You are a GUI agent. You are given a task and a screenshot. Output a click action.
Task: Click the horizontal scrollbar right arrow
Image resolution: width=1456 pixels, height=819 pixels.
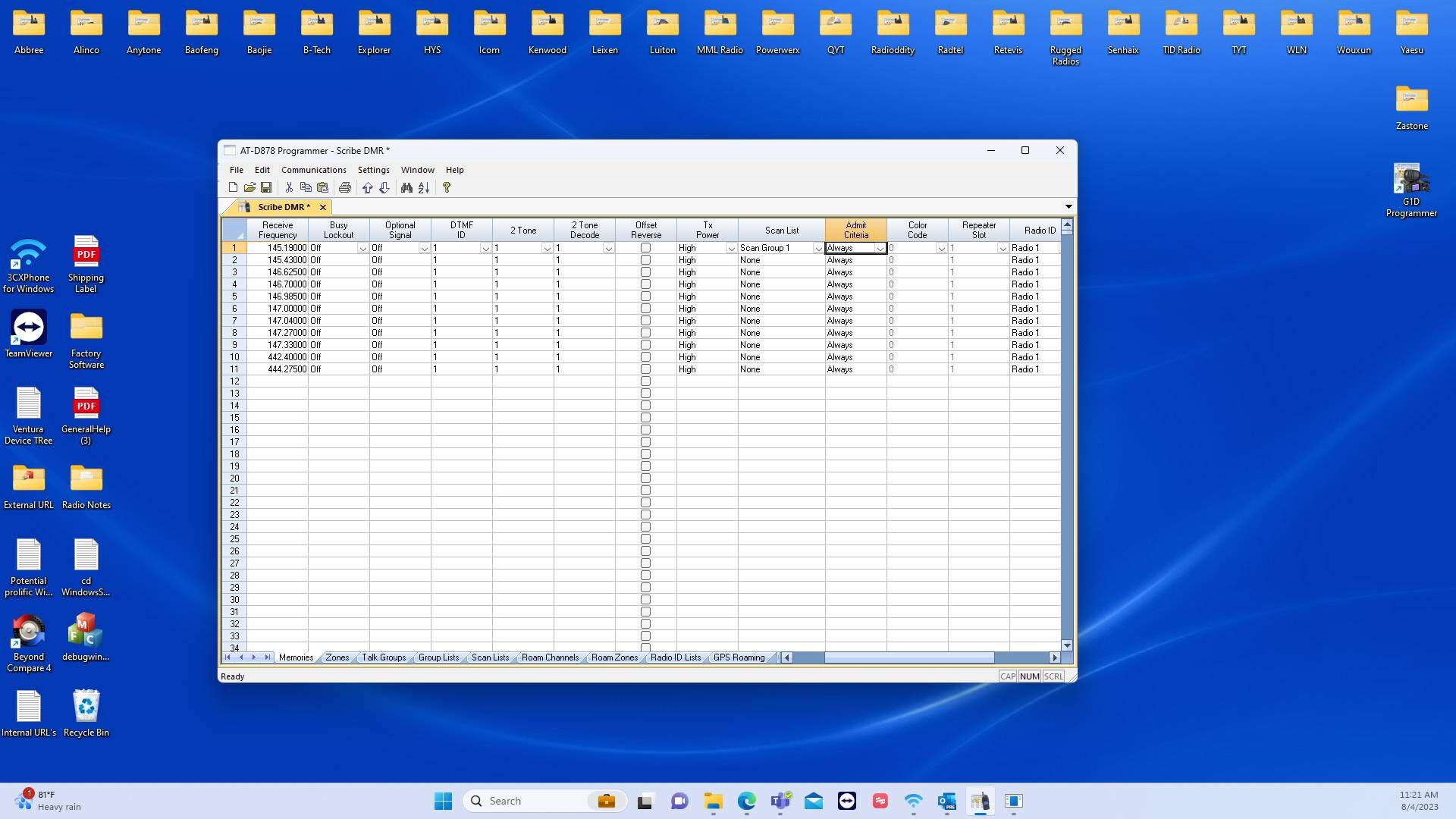(1054, 657)
